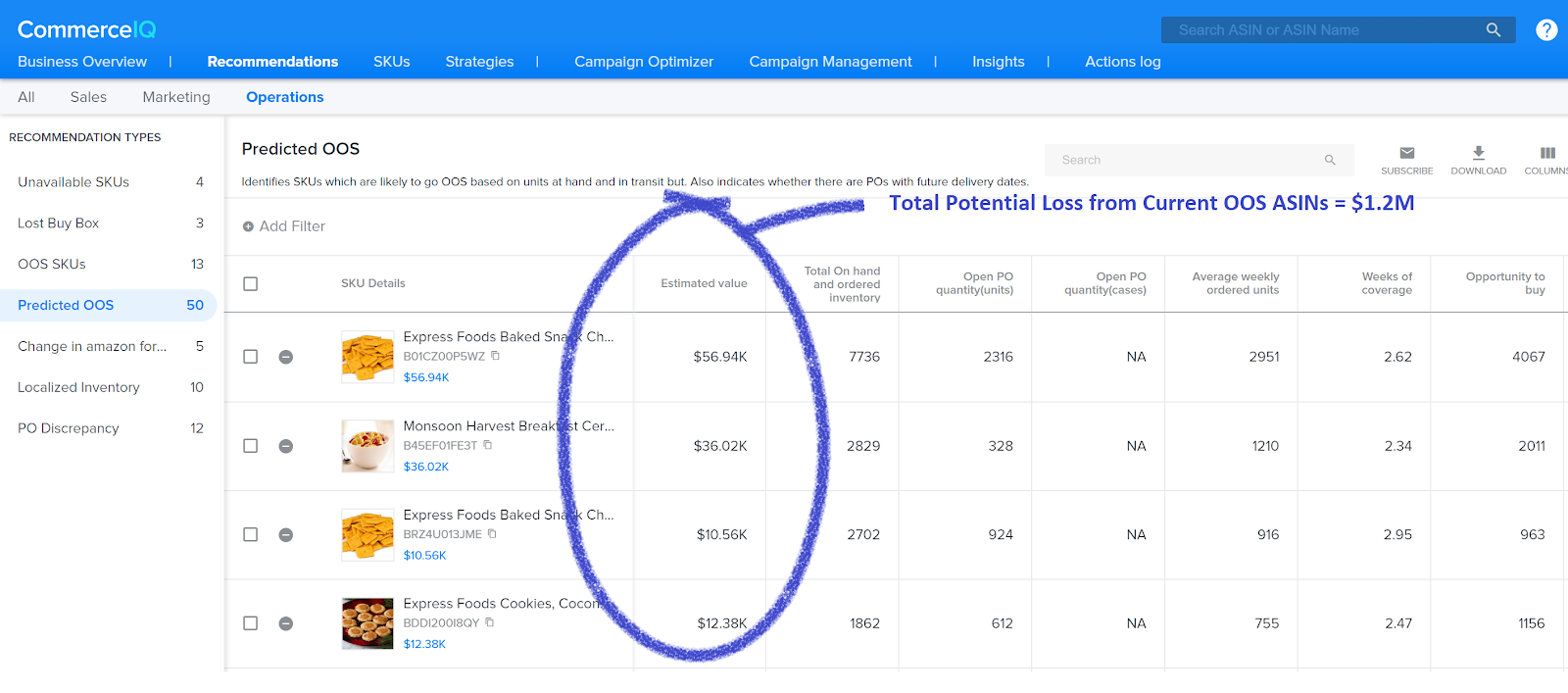Open Business Overview menu
The image size is (1568, 693).
pos(82,62)
